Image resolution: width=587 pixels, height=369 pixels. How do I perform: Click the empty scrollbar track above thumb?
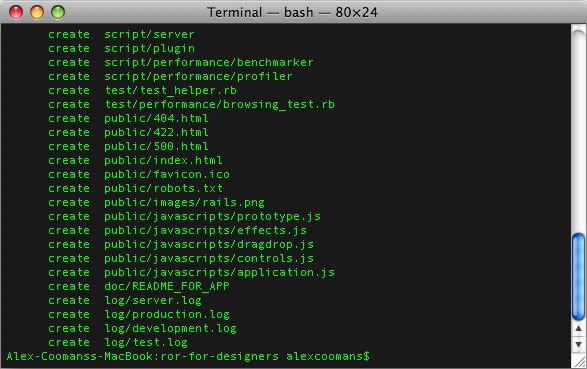[x=578, y=129]
